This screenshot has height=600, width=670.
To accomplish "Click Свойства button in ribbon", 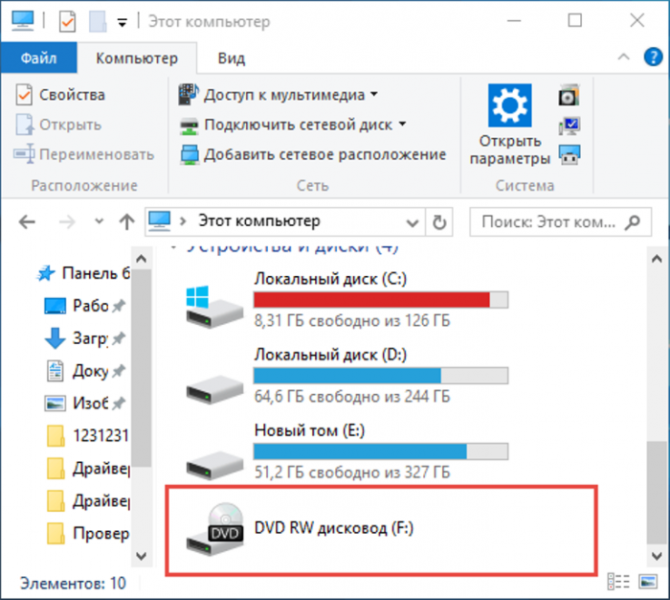I will tap(60, 95).
